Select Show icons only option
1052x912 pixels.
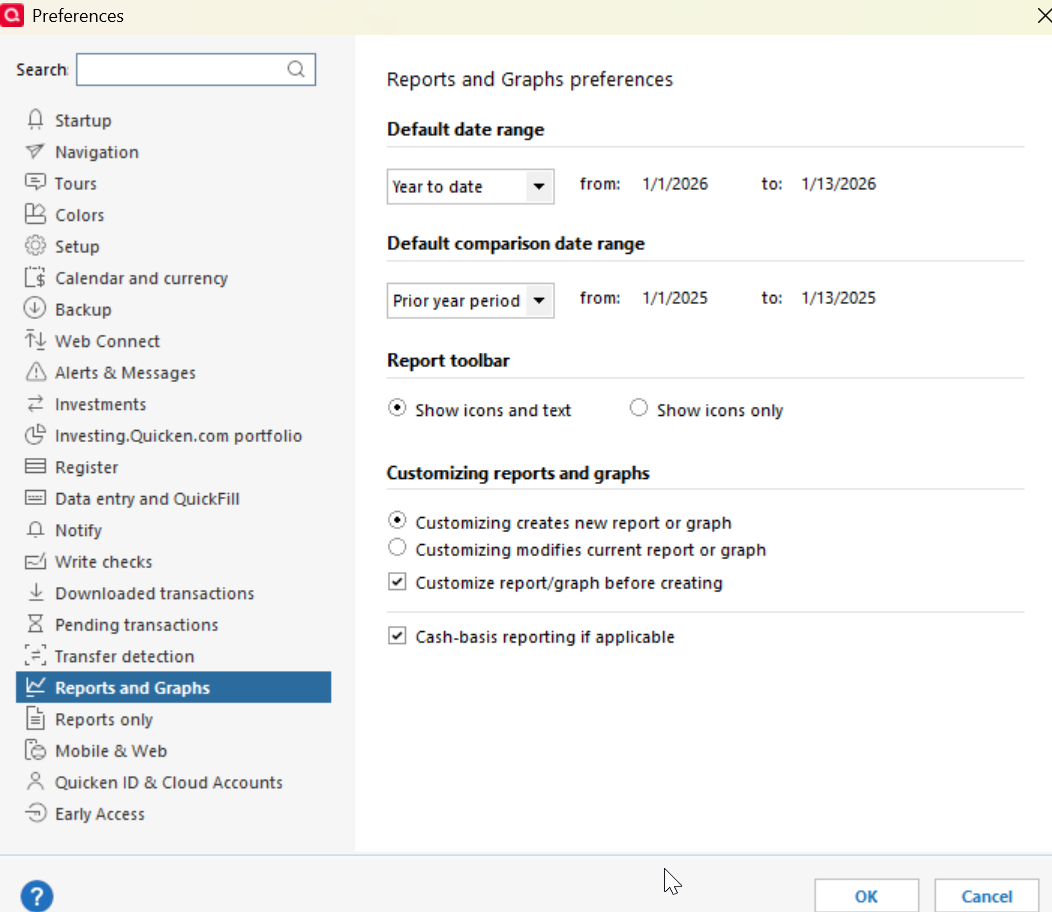pos(639,408)
